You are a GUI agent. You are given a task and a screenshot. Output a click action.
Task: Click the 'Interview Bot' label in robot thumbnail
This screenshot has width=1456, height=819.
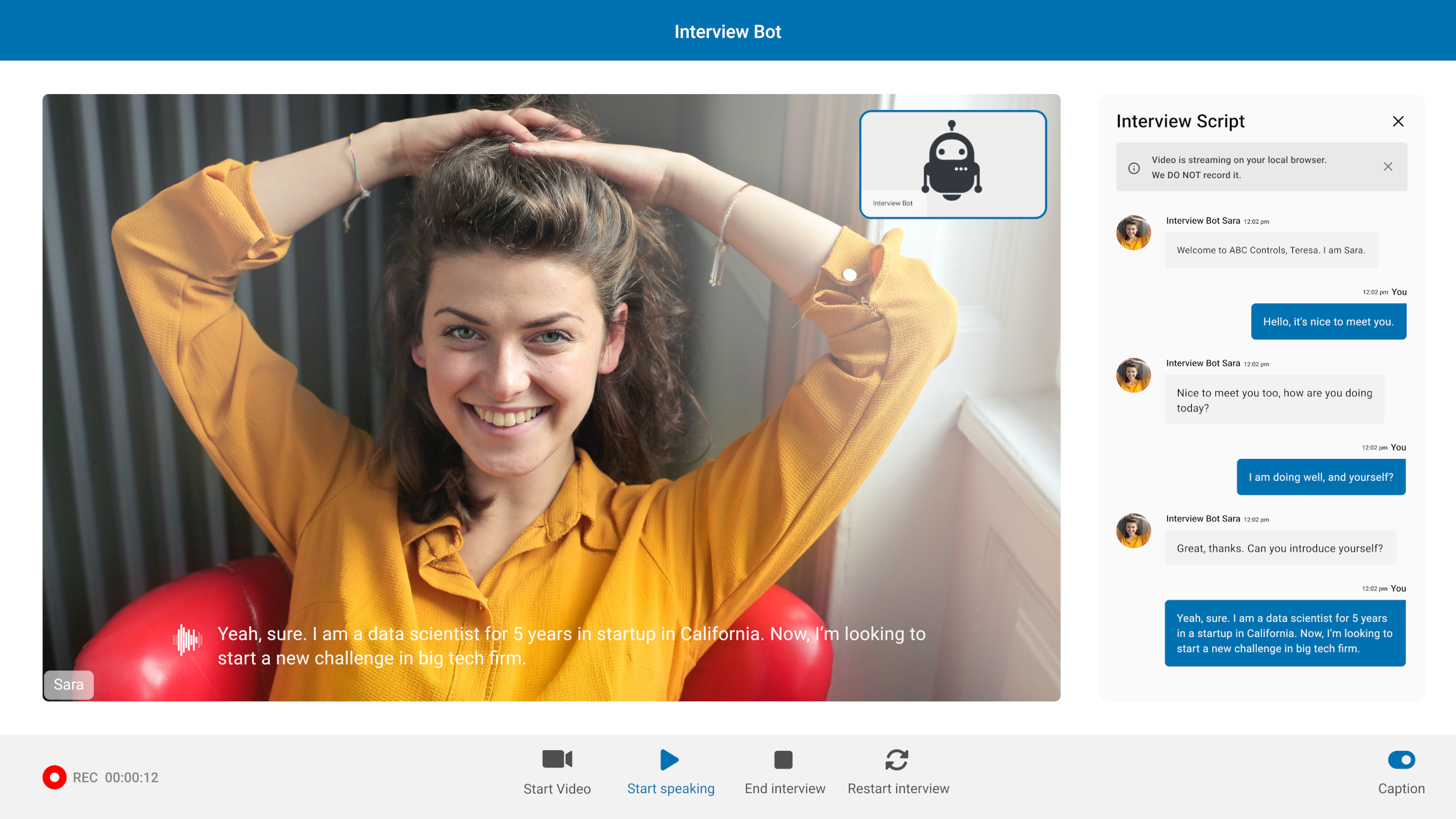892,203
